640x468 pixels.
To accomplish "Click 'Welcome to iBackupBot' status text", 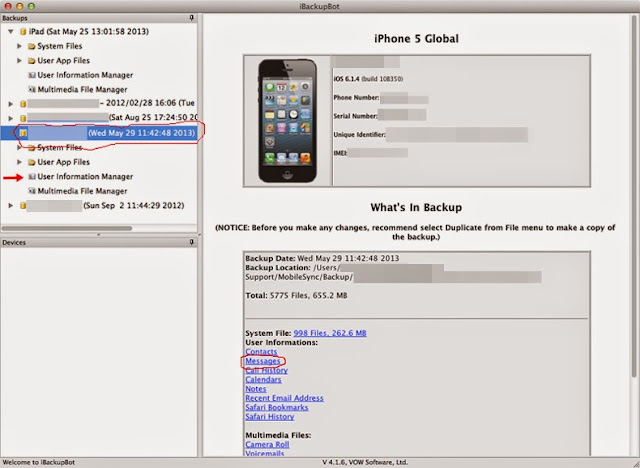I will point(39,462).
